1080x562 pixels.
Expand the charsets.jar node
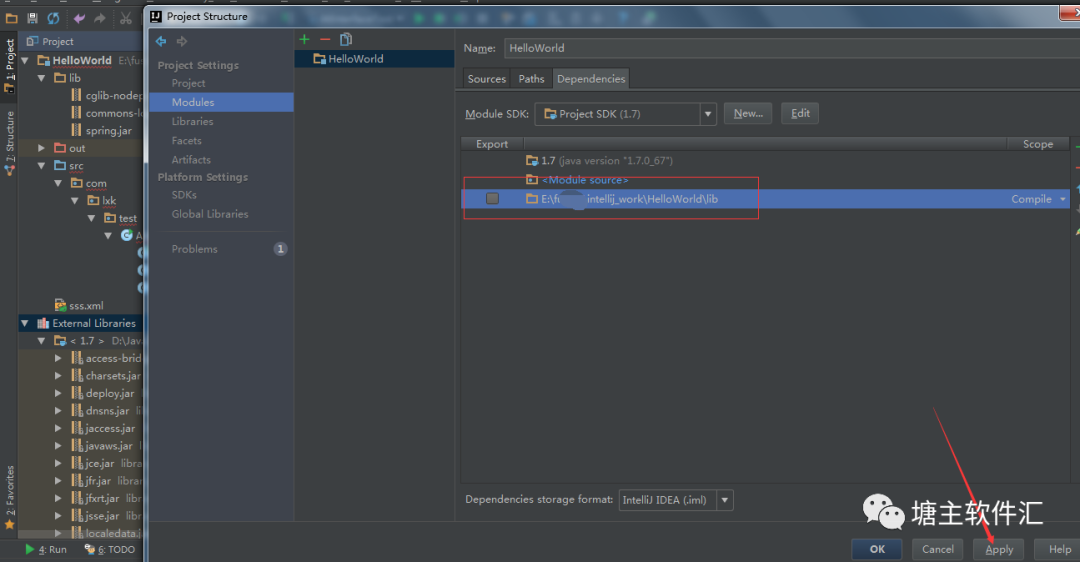(59, 376)
